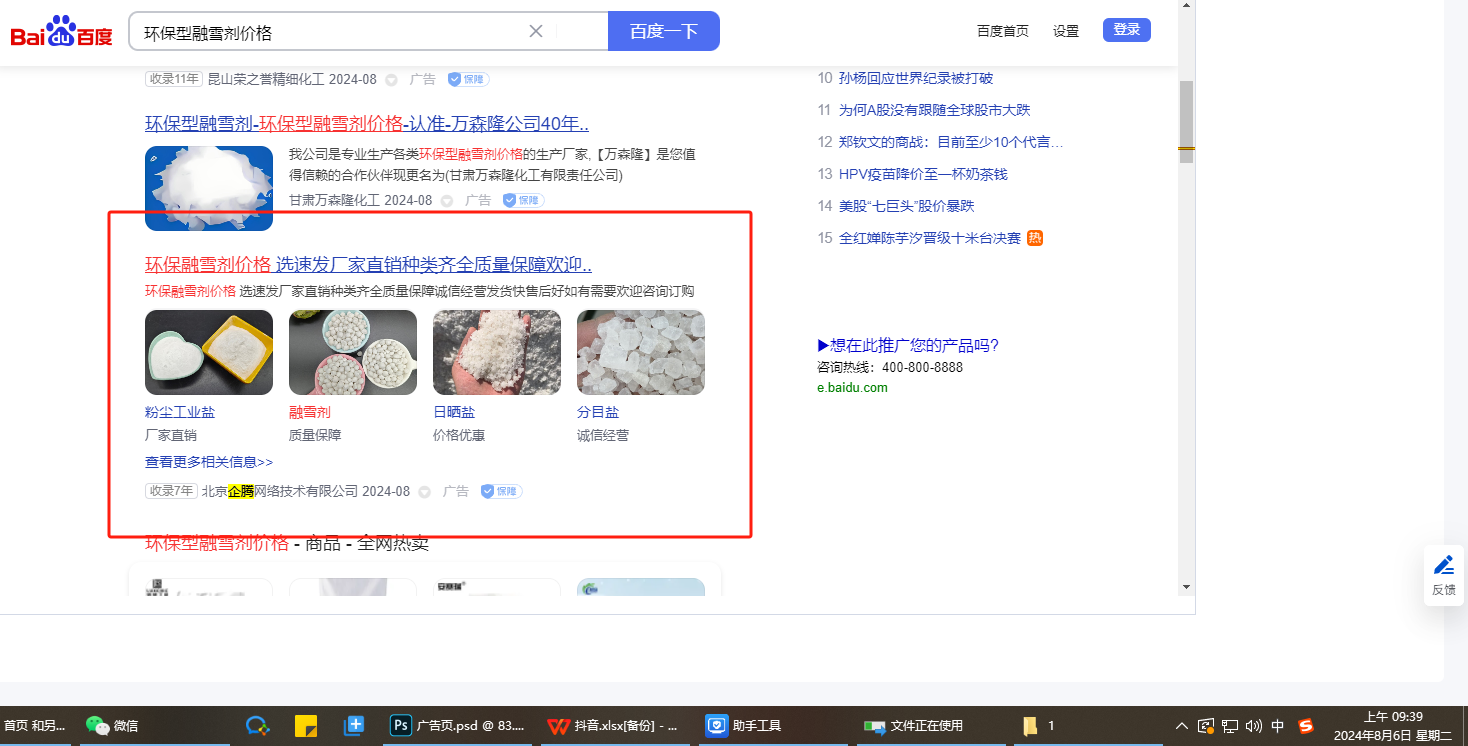Open the 日晒盐 text link
This screenshot has width=1468, height=746.
(x=454, y=412)
